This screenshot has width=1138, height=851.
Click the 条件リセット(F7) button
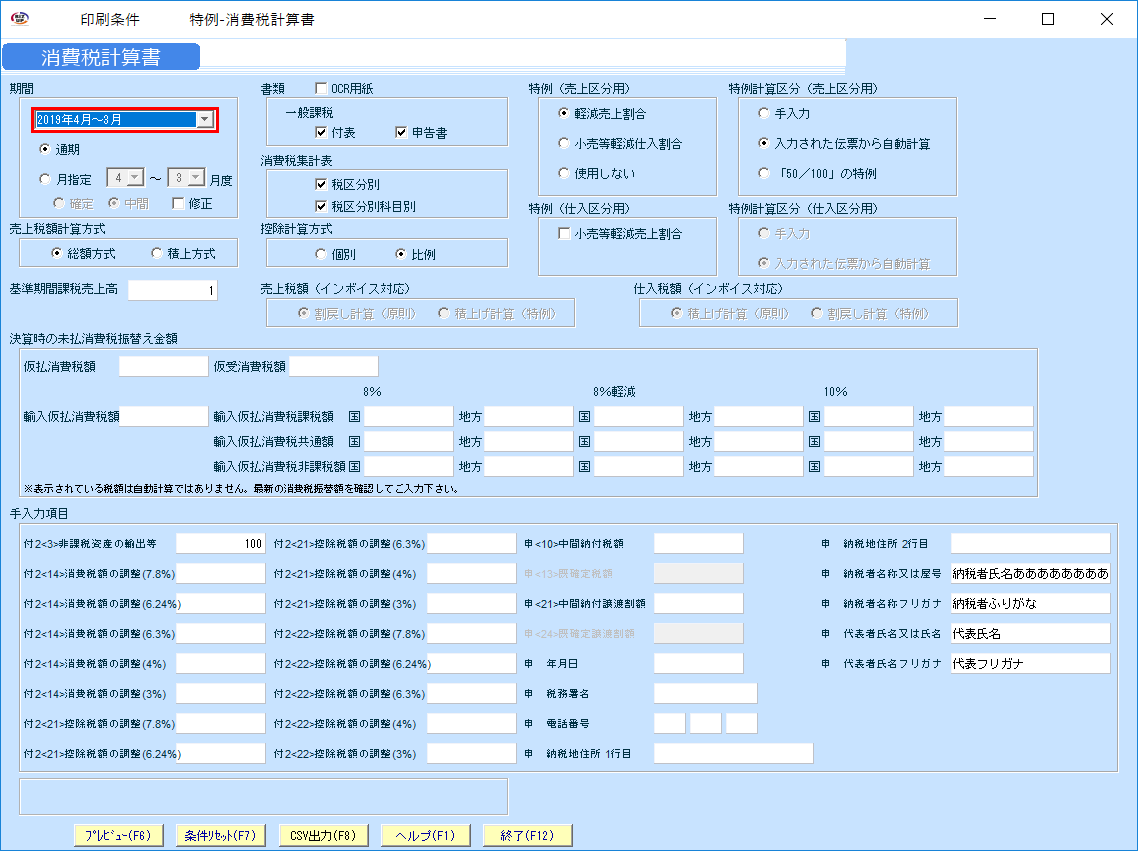220,834
